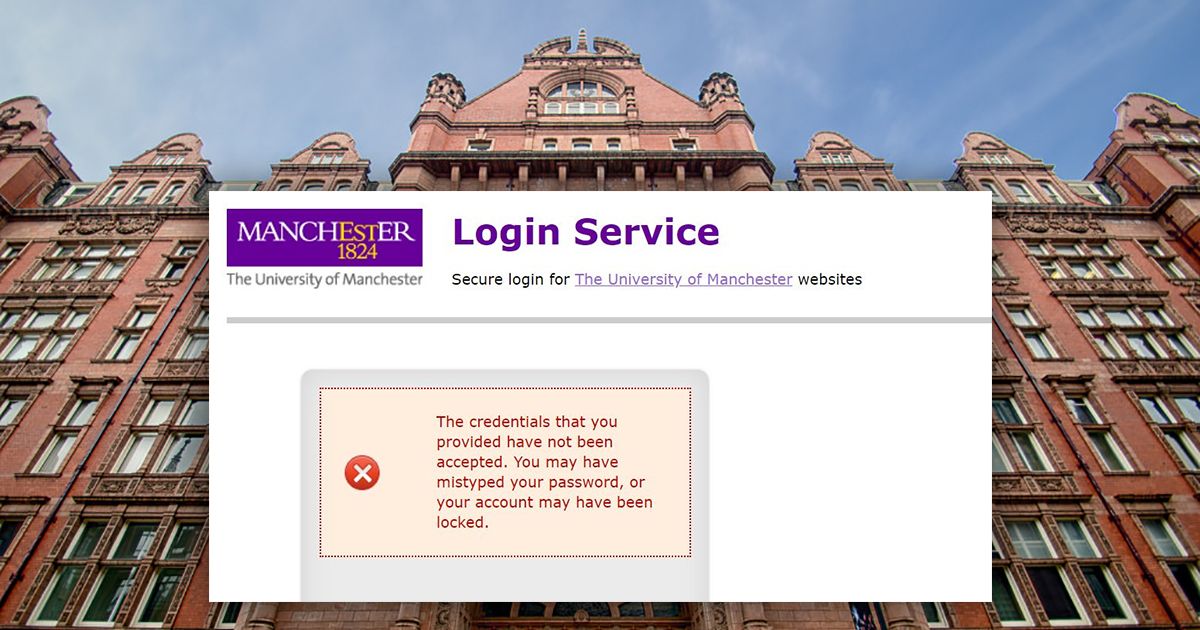Click the word "websites" after the link
The image size is (1200, 630).
pos(829,279)
